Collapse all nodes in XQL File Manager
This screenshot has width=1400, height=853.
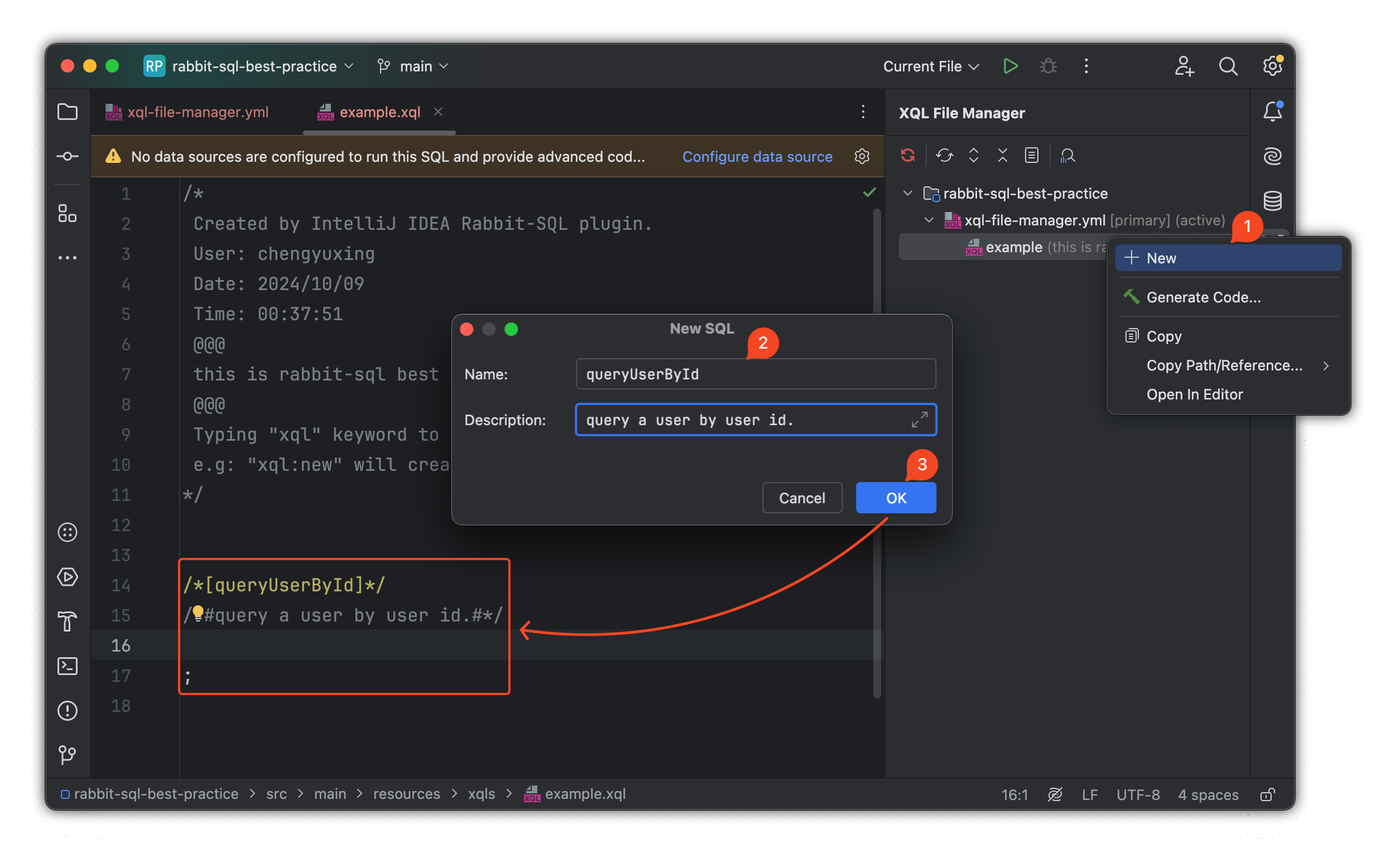[1003, 155]
